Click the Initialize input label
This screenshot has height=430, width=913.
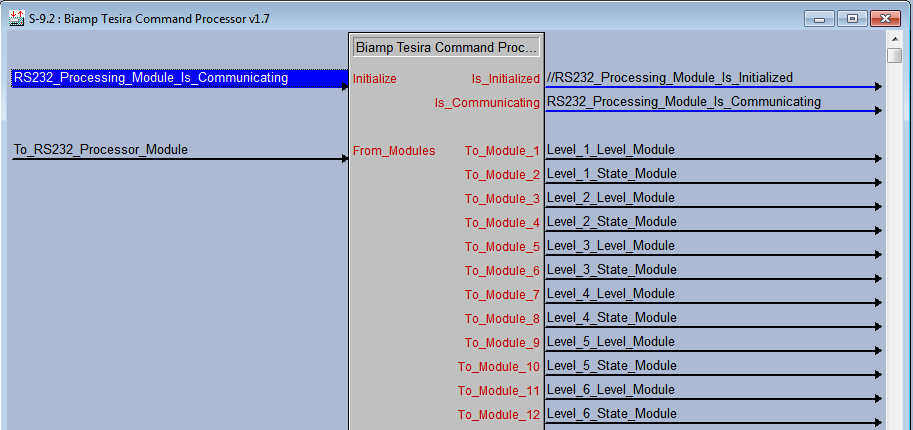tap(374, 79)
